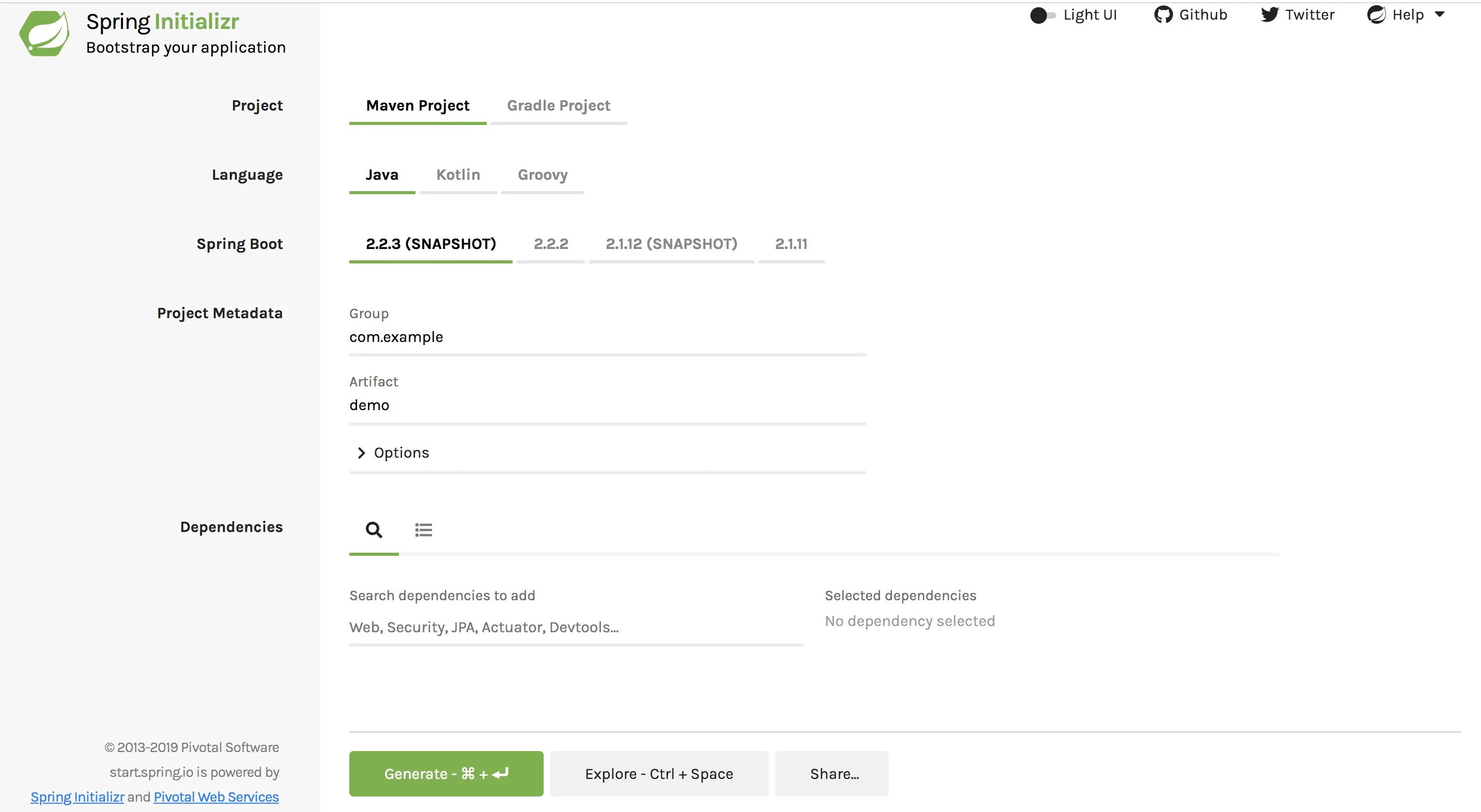Open the Share... dialog
This screenshot has height=812, width=1481.
[x=834, y=774]
